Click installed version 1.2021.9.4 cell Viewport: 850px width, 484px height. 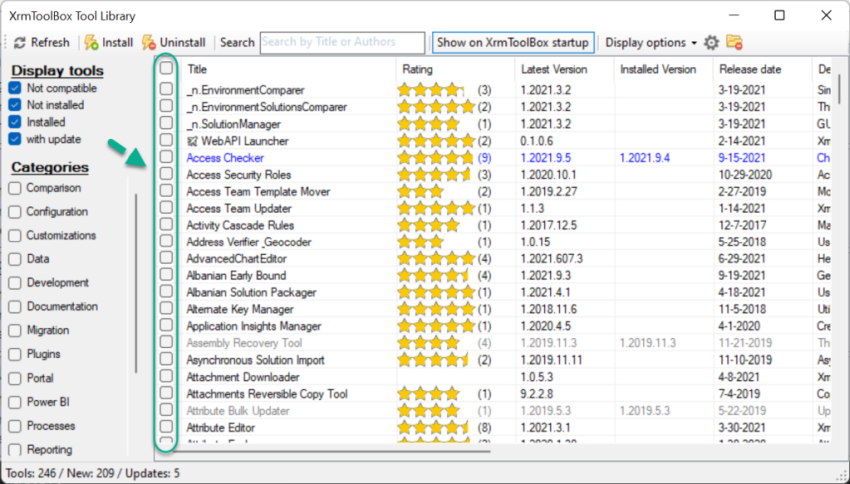point(645,158)
